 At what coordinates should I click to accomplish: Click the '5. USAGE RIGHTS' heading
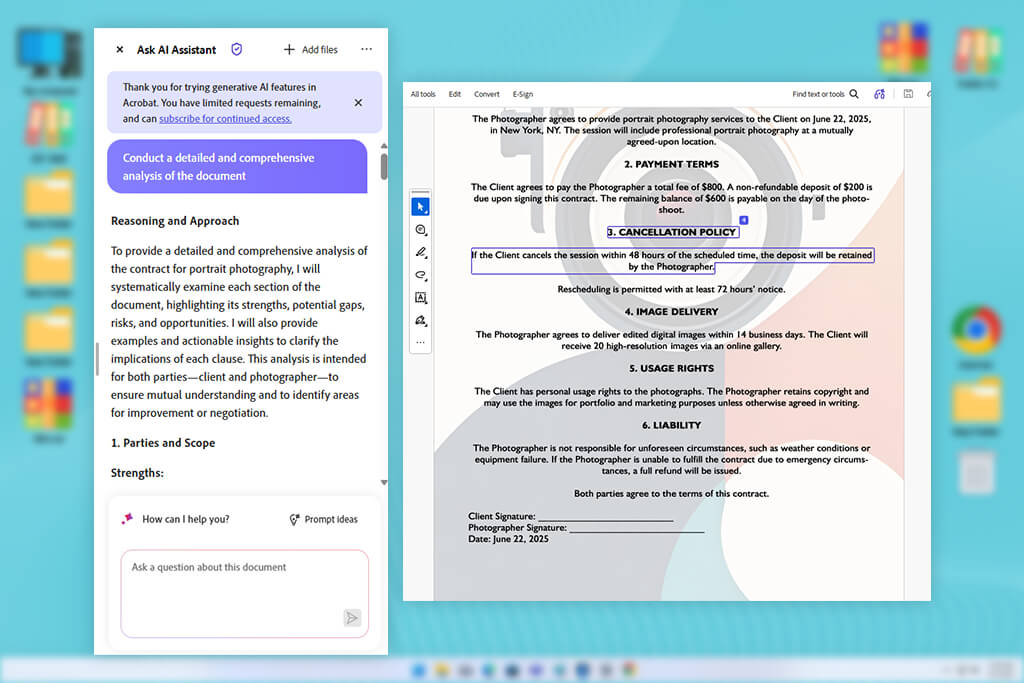[671, 368]
